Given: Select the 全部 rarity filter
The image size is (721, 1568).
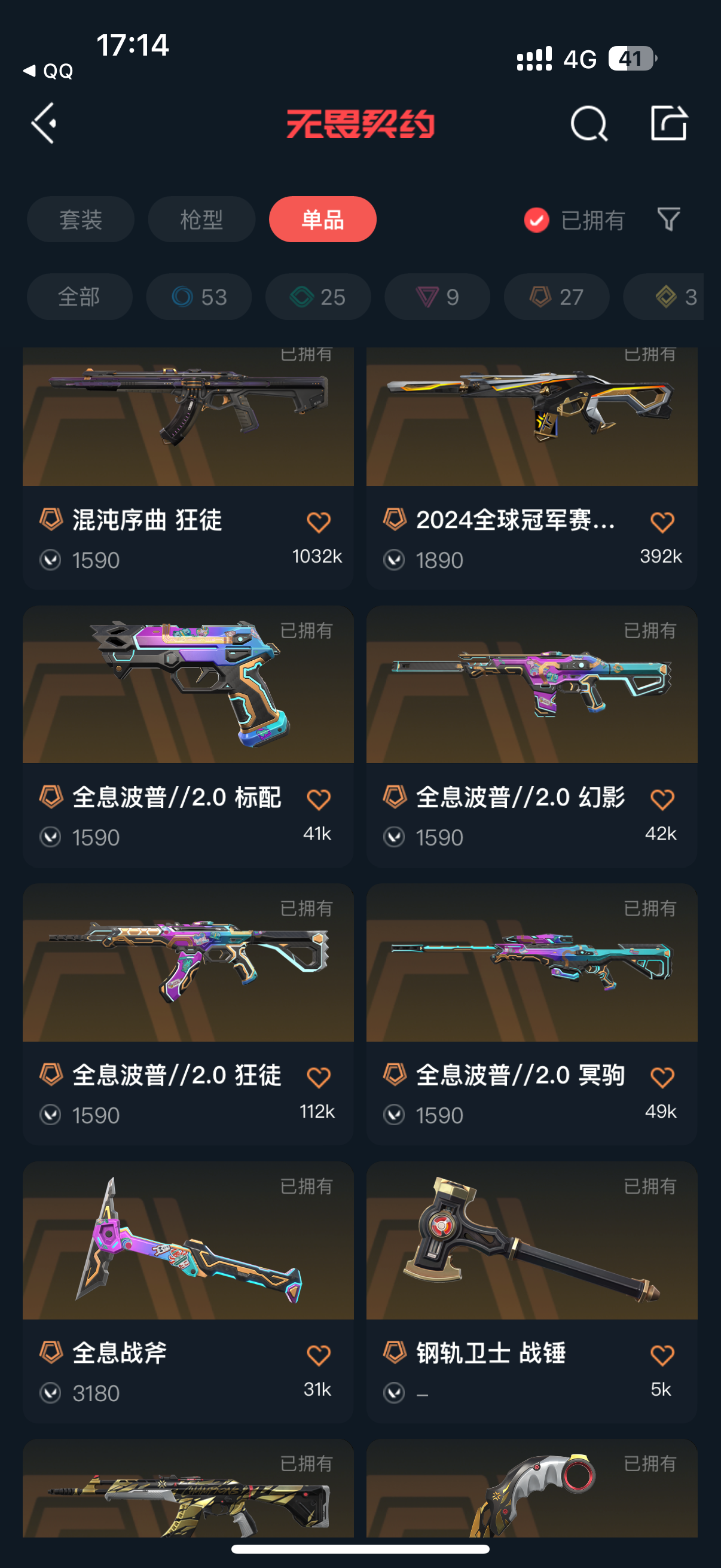Looking at the screenshot, I should (80, 297).
